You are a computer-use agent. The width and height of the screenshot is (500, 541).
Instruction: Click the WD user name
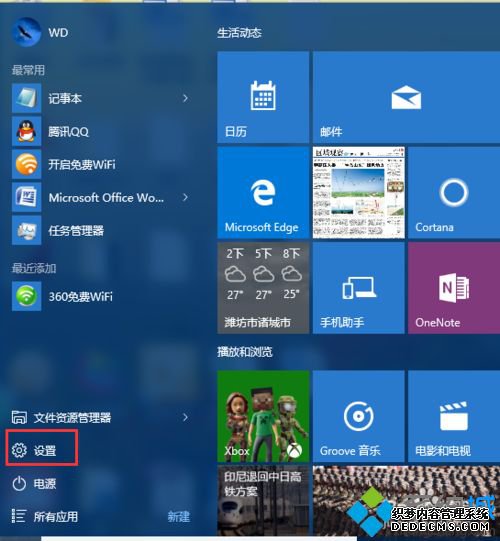pyautogui.click(x=58, y=33)
